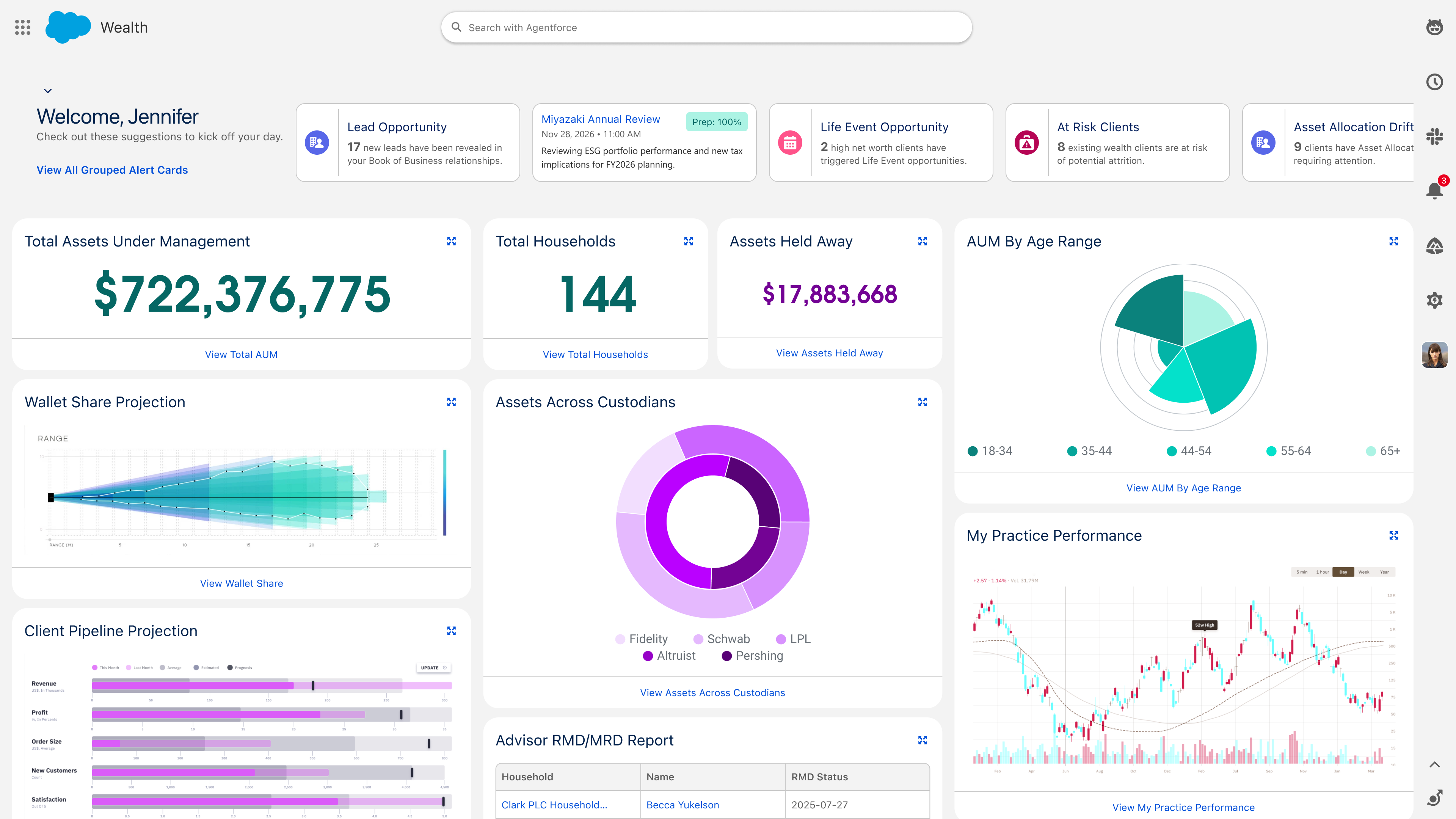Screen dimensions: 1456x819
Task: Click the guitar-like icon at bottom right sidebar
Action: tap(1434, 797)
